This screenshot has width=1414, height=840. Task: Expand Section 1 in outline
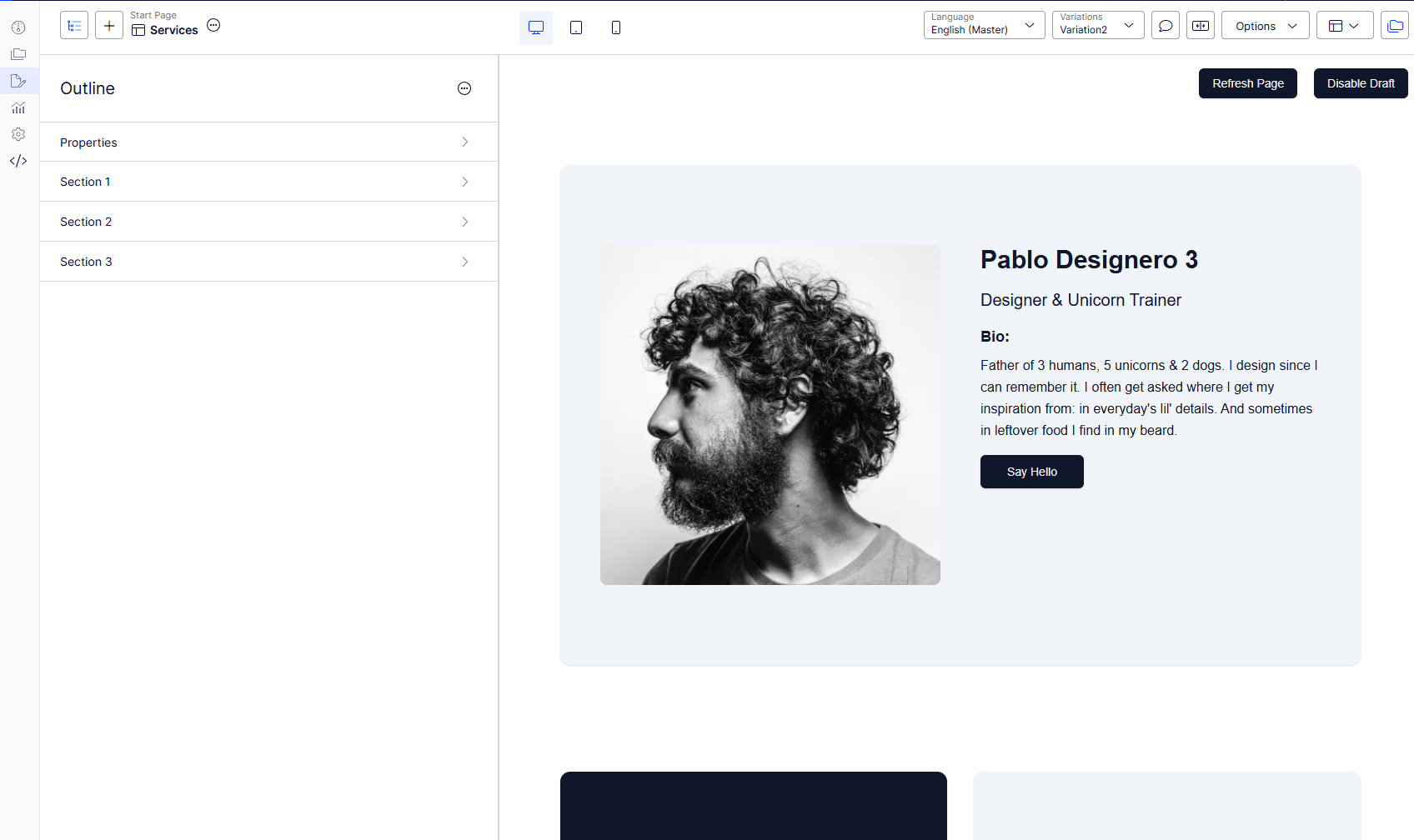(268, 182)
